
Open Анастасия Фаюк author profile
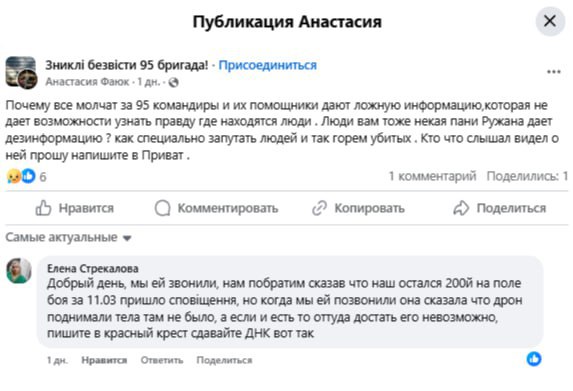(87, 82)
